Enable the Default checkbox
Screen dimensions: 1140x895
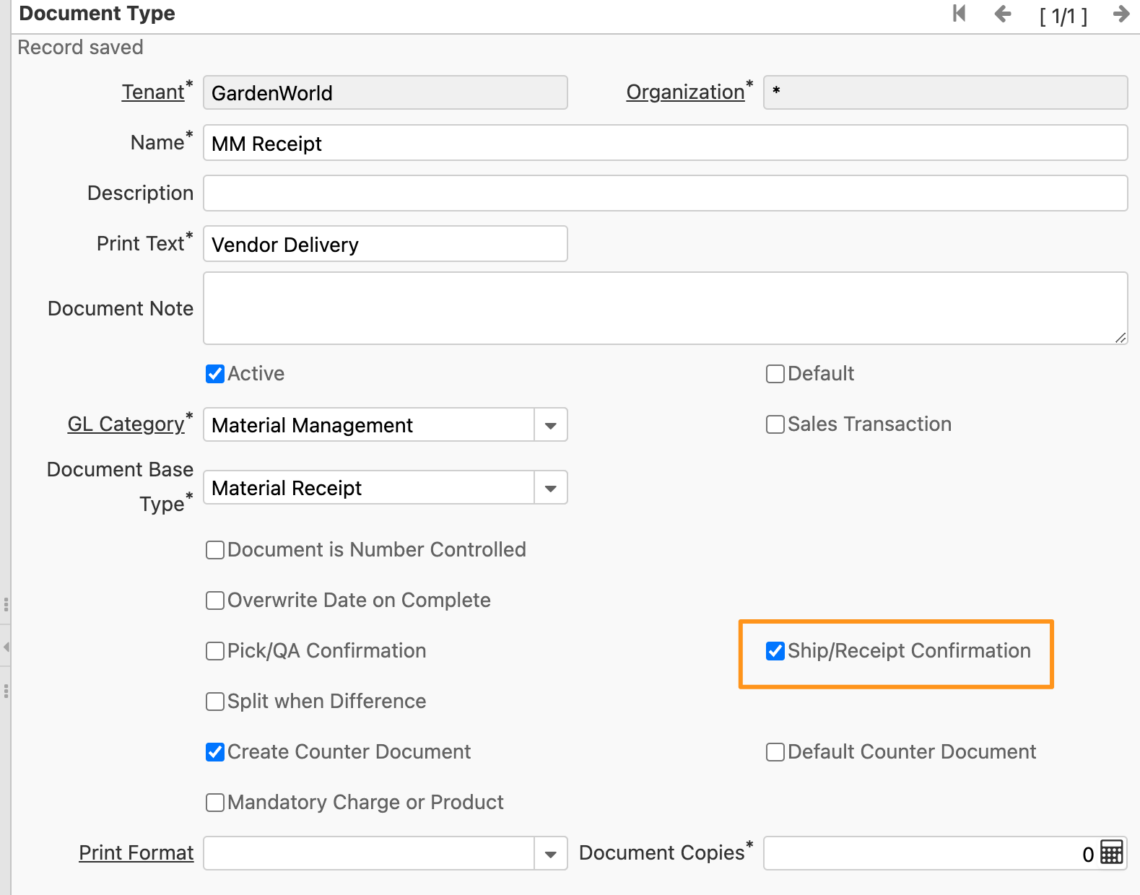775,373
